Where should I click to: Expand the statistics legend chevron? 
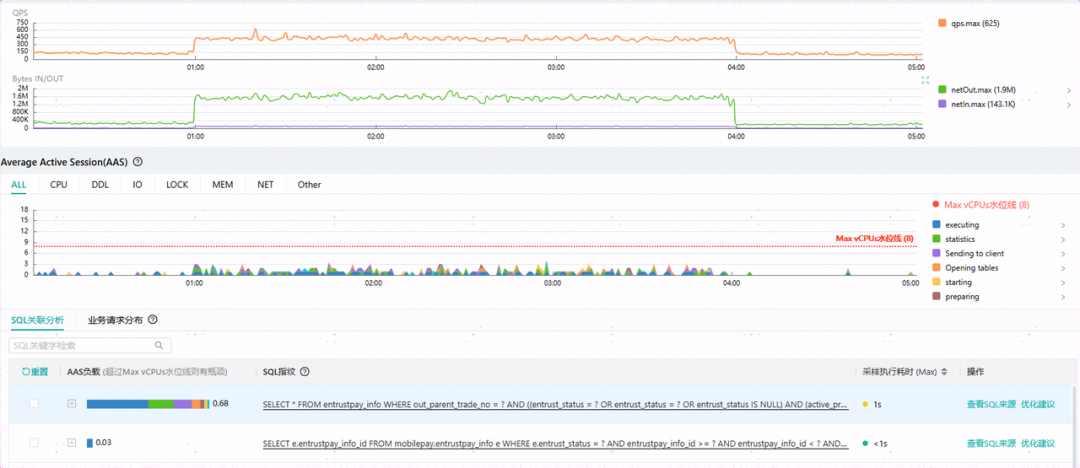[1064, 240]
